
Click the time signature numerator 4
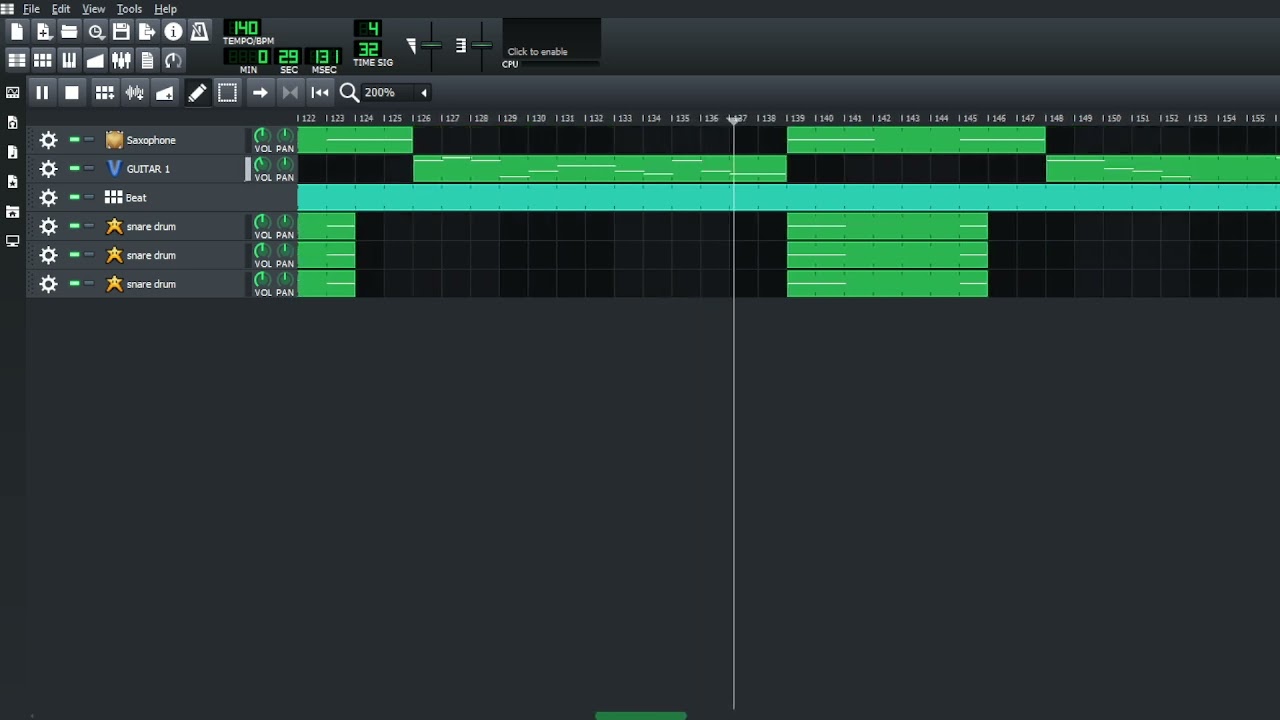point(369,28)
